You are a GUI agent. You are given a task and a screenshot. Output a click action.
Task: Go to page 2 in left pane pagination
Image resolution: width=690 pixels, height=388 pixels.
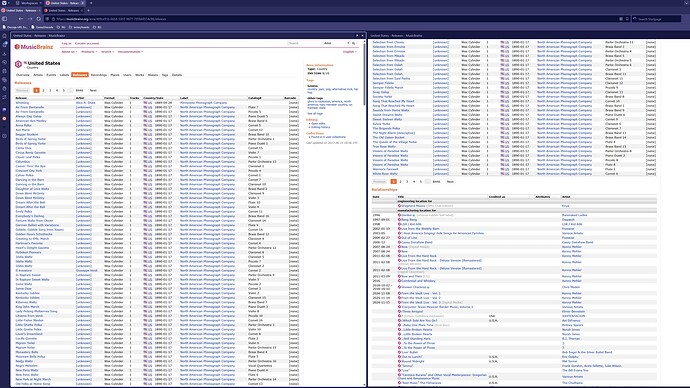pyautogui.click(x=43, y=90)
